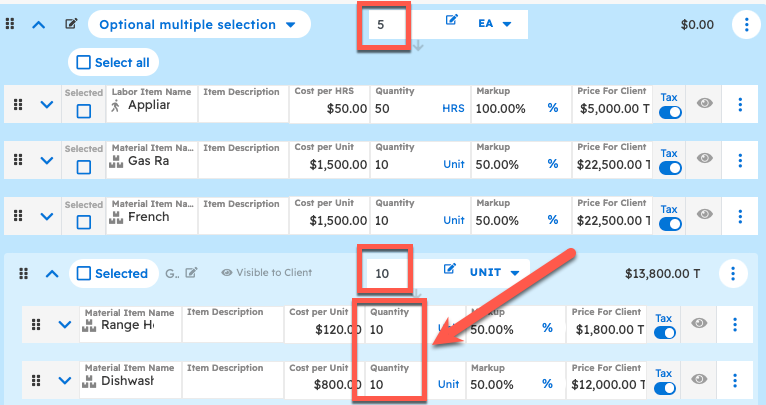Tick the Selected checkbox on the French row

pos(83,223)
